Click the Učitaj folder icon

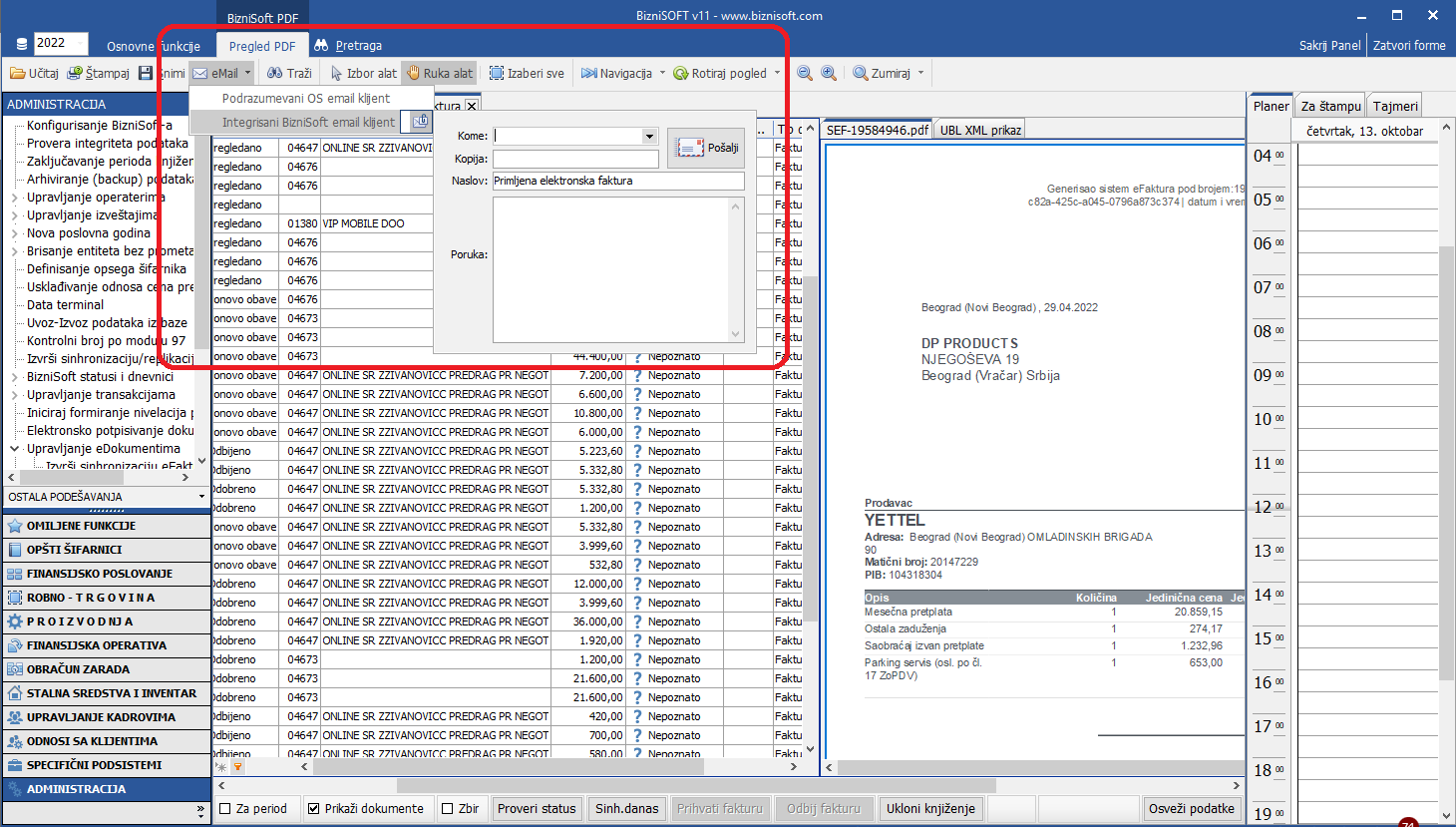click(x=18, y=73)
